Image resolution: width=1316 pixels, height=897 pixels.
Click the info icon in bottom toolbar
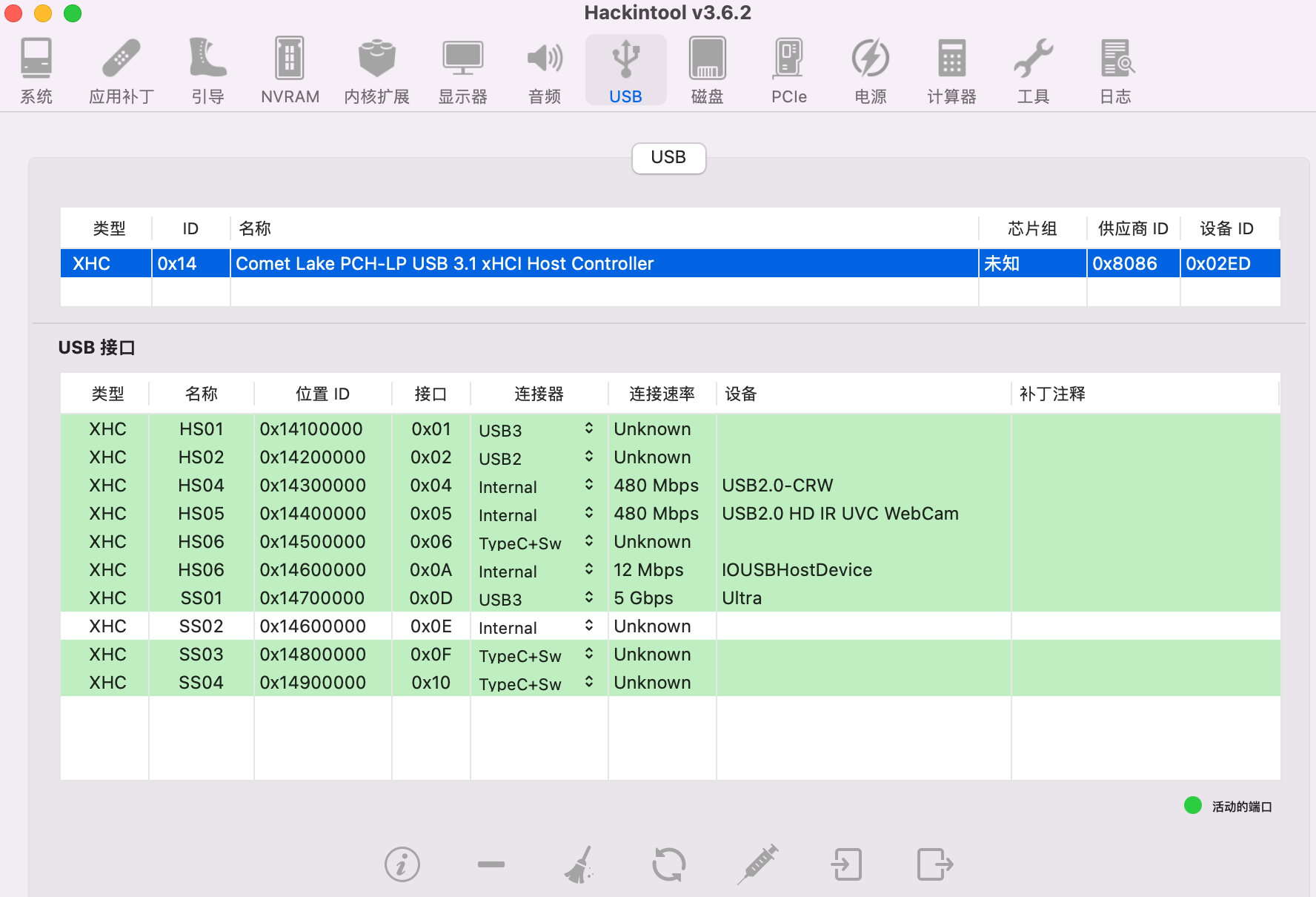(402, 864)
